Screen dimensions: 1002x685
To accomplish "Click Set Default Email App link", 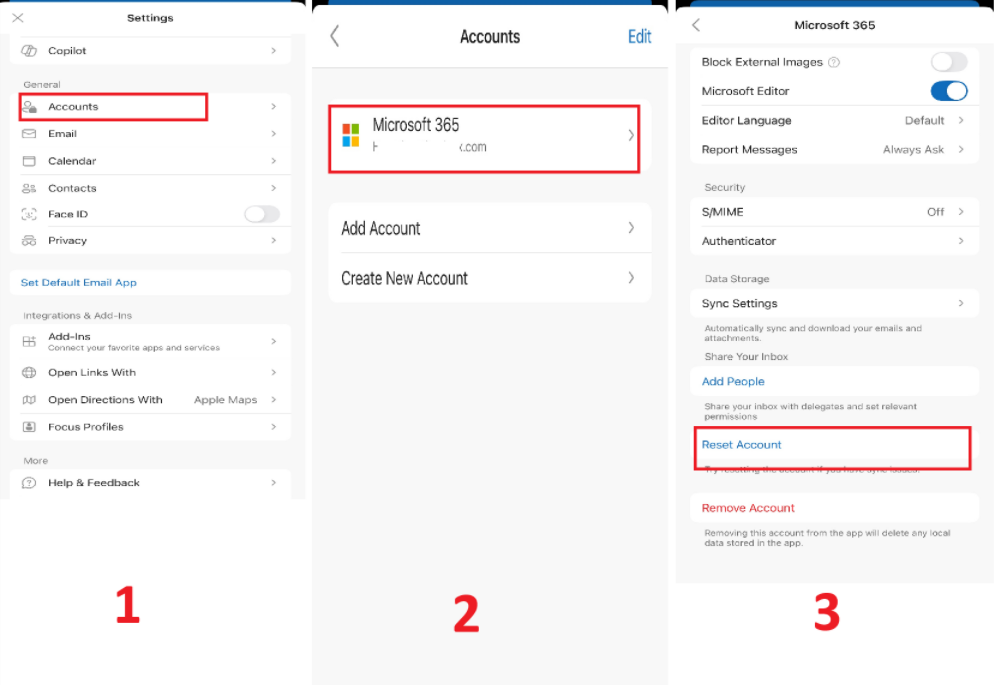I will click(x=79, y=282).
